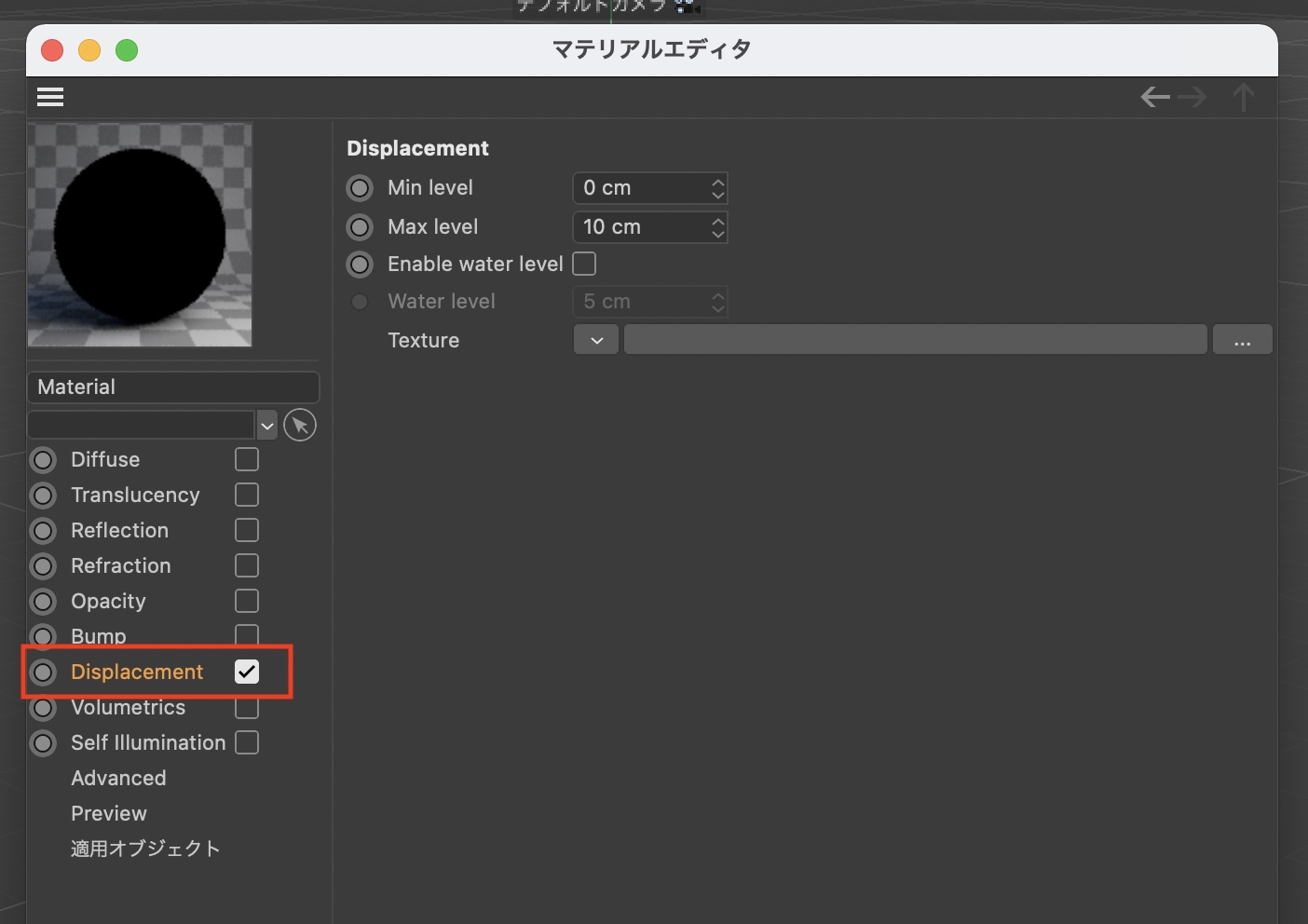The width and height of the screenshot is (1308, 924).
Task: Open the hamburger menu icon
Action: [x=50, y=97]
